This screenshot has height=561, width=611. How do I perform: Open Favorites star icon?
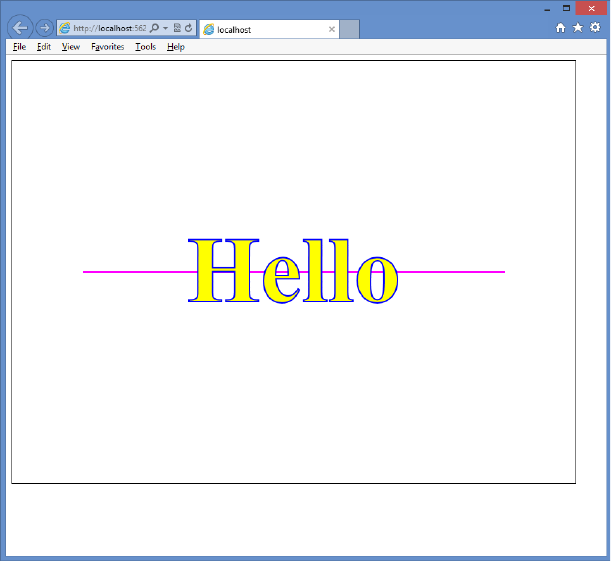point(578,27)
